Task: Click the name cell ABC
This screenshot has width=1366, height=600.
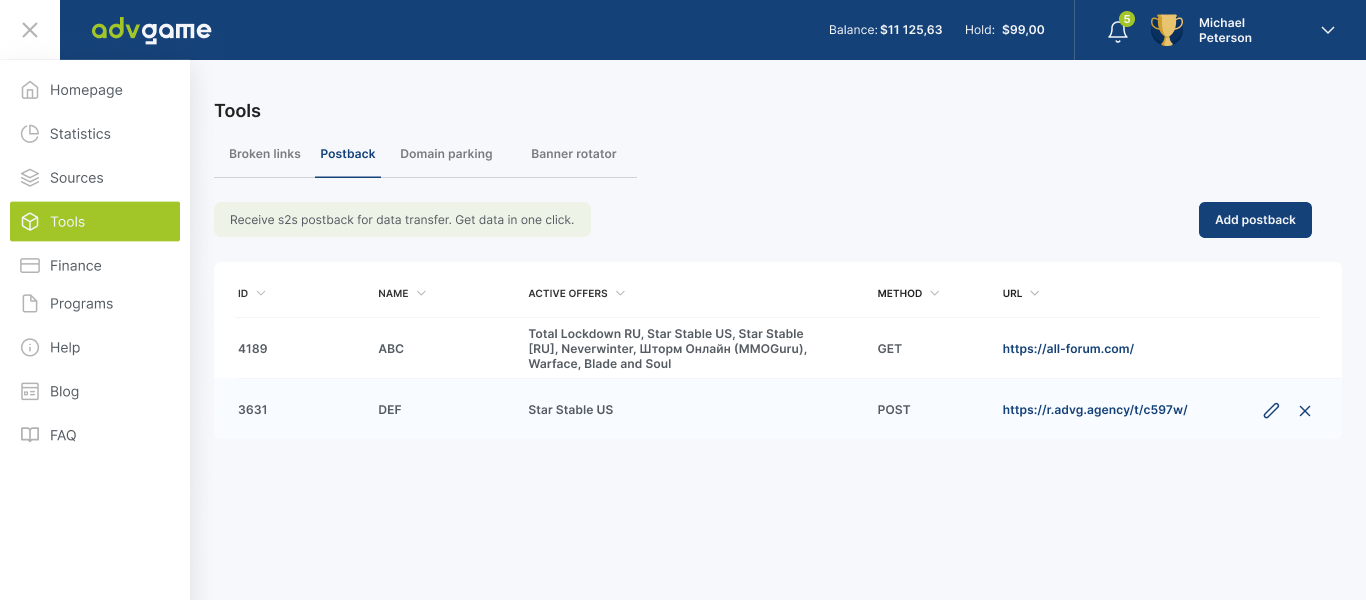Action: (x=391, y=349)
